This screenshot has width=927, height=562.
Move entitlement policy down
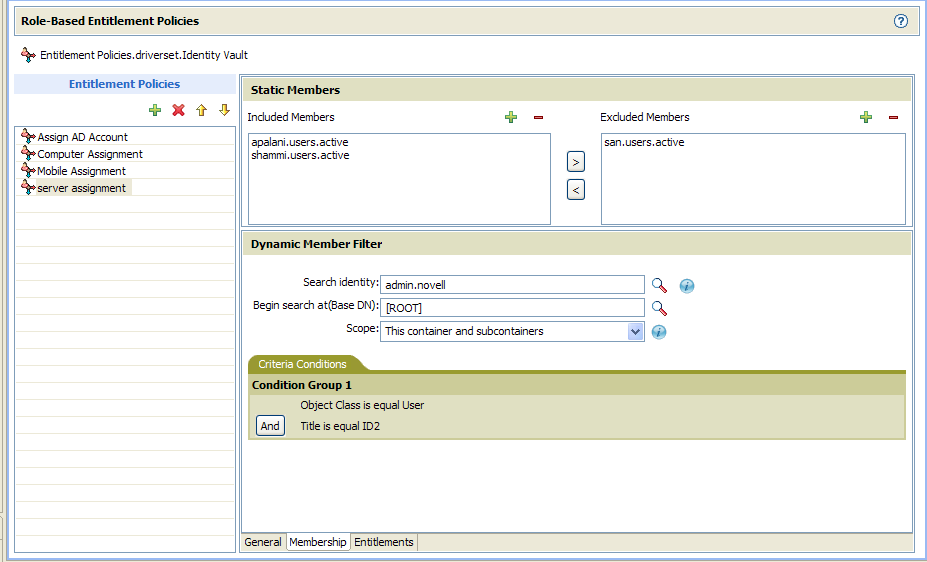point(224,110)
